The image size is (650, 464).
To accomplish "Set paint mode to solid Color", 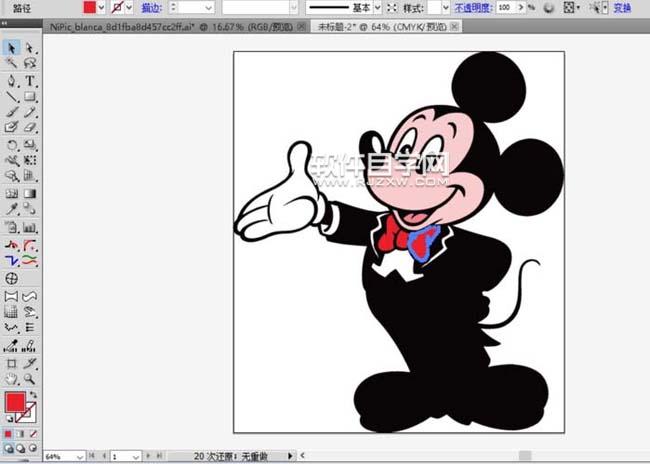I will coord(8,434).
